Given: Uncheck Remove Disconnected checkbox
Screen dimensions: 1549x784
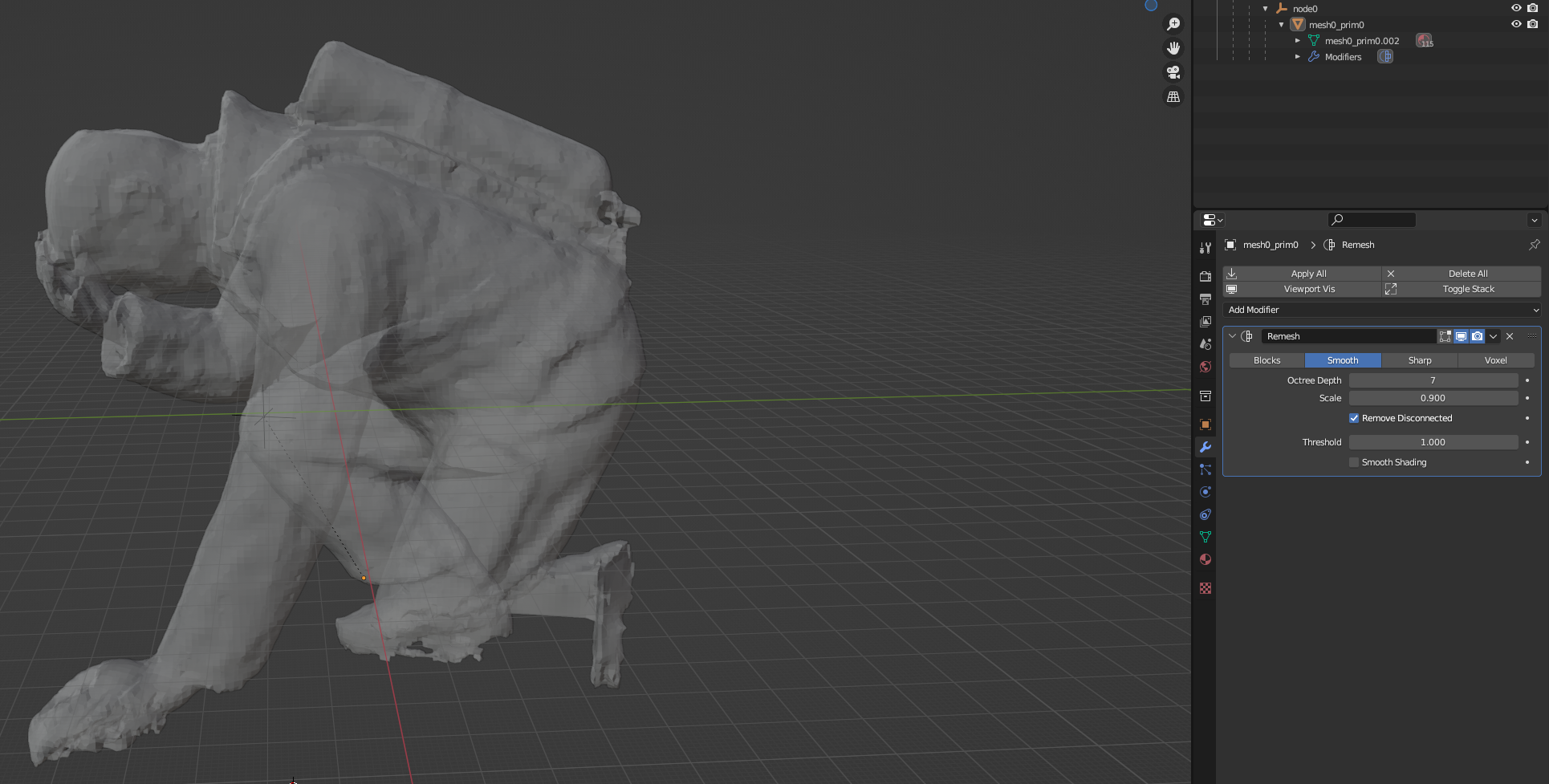Looking at the screenshot, I should [1354, 418].
